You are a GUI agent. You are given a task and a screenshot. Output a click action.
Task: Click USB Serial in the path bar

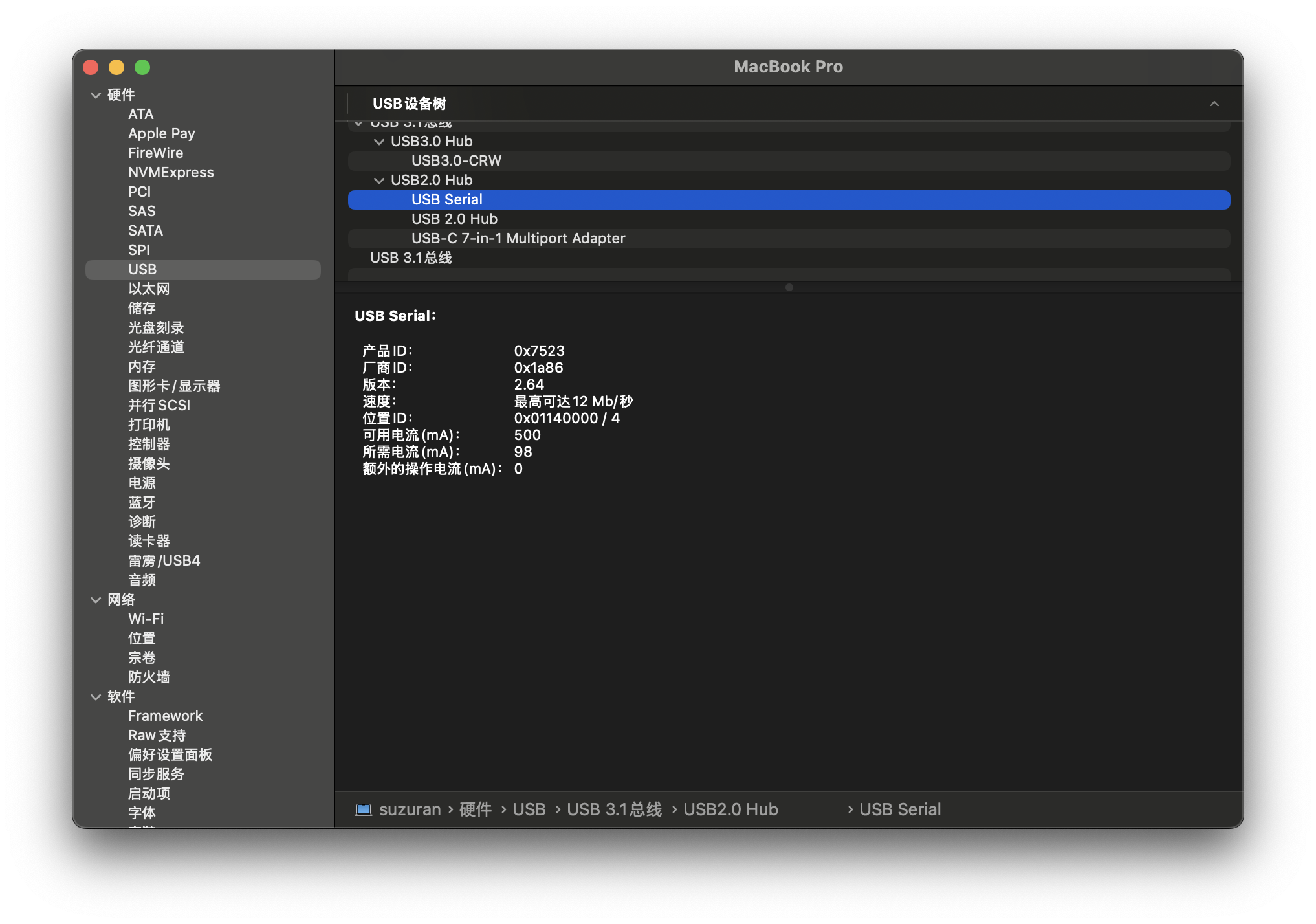[900, 809]
